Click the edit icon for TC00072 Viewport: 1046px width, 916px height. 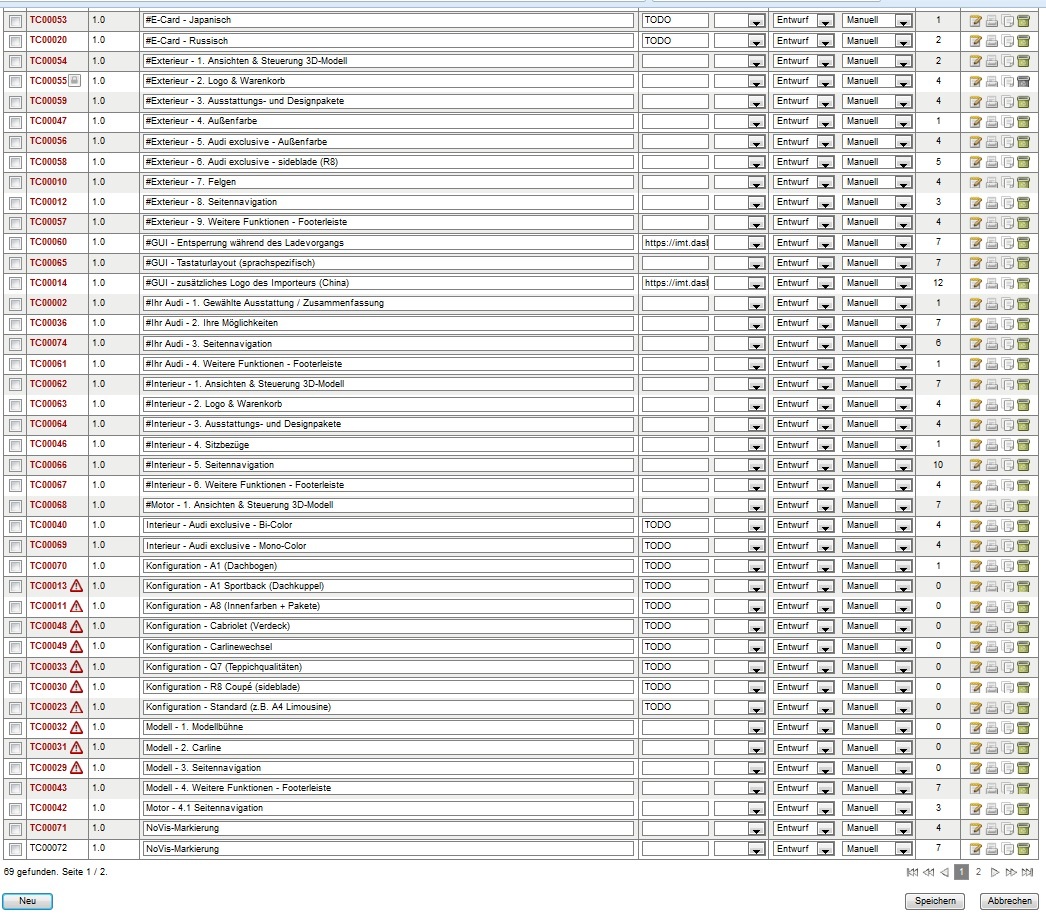click(976, 849)
